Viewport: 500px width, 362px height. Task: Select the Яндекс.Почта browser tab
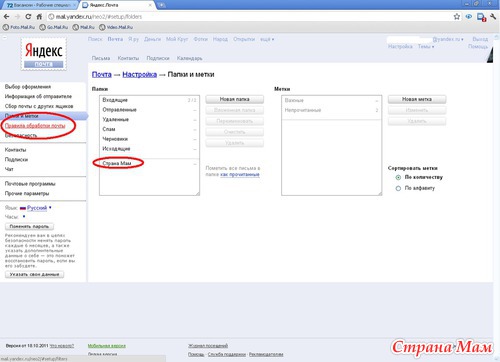[117, 5]
